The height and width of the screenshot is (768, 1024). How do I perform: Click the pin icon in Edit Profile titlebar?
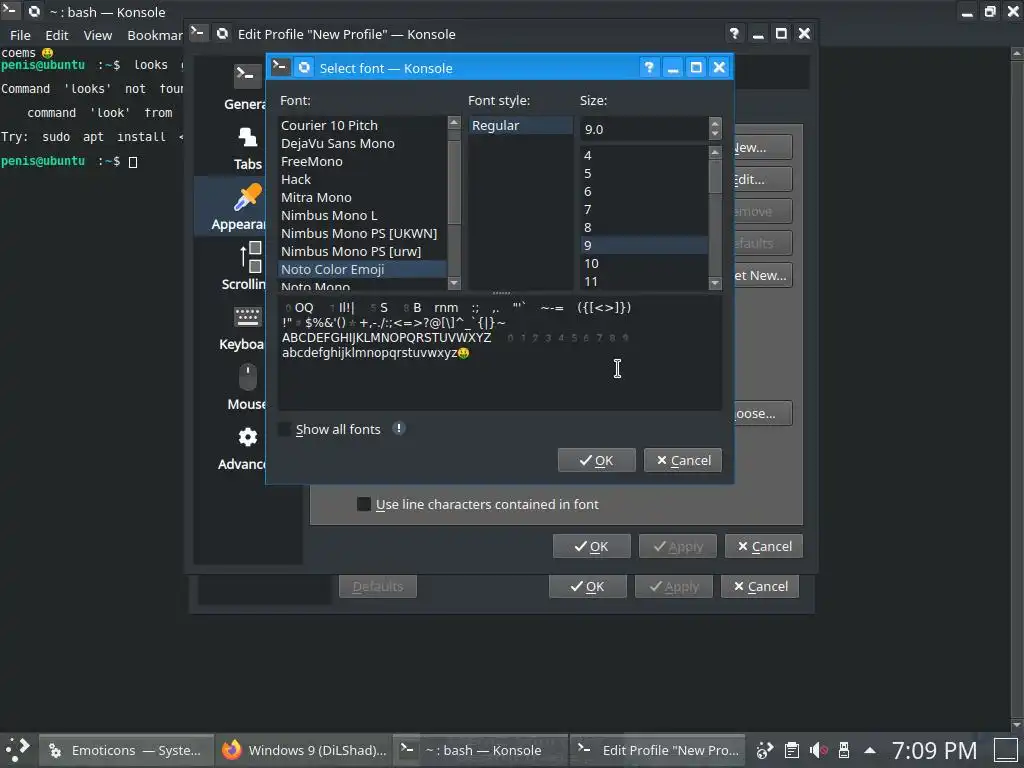[x=222, y=33]
